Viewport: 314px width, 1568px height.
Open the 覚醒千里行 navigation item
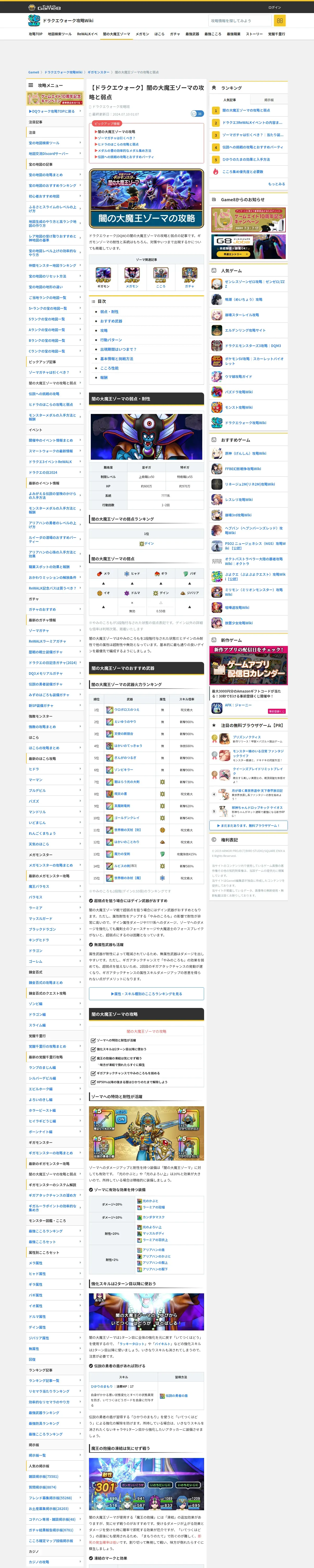276,34
